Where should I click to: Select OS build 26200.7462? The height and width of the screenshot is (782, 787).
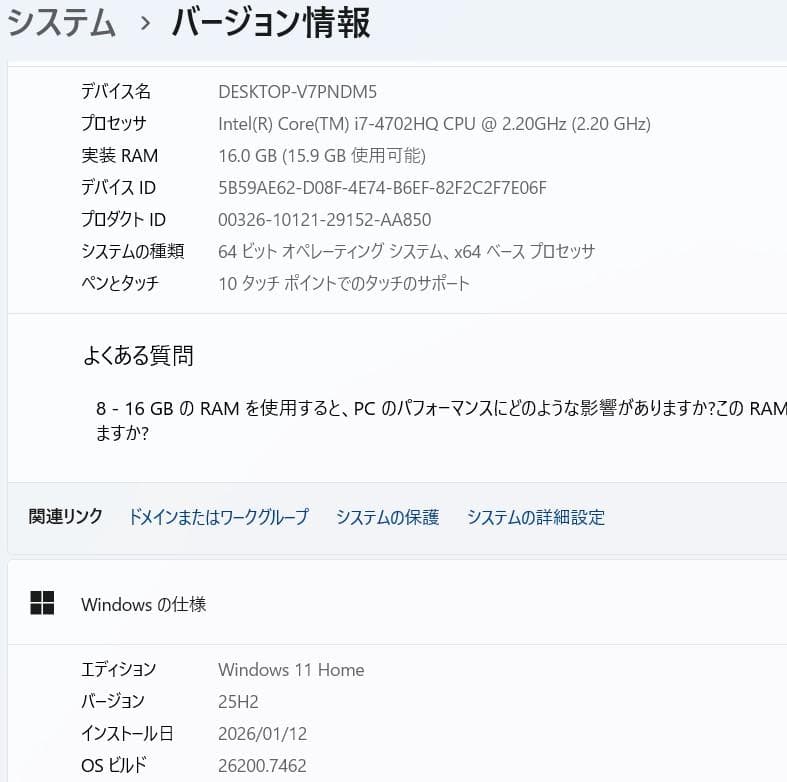pyautogui.click(x=262, y=765)
